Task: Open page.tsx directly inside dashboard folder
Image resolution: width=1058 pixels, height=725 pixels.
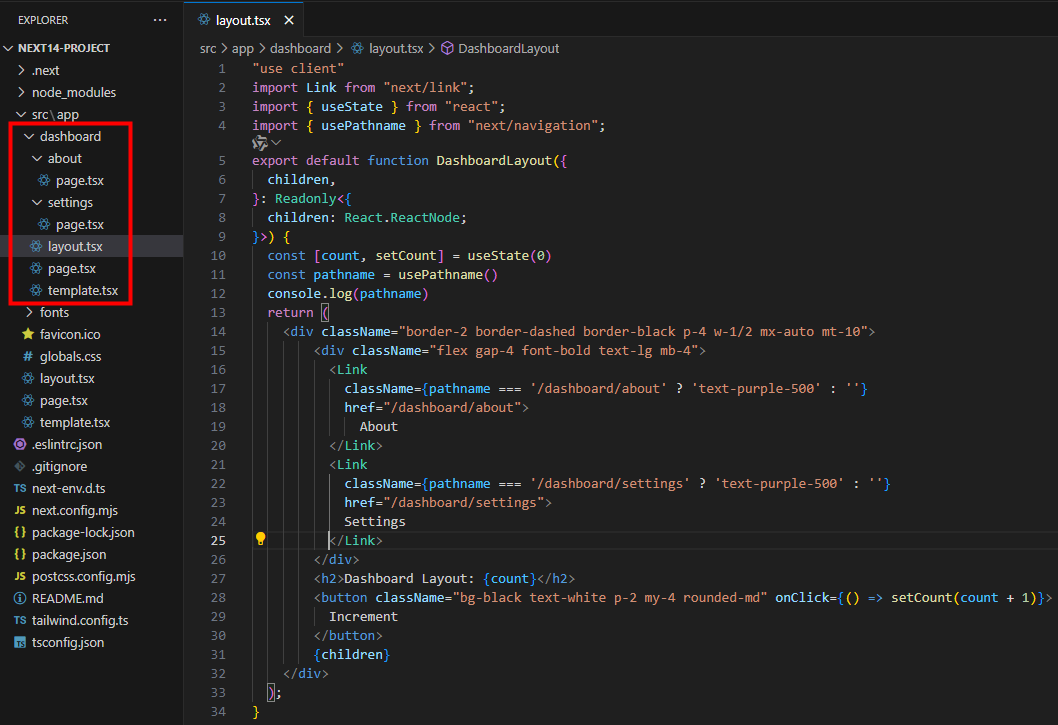Action: (72, 269)
